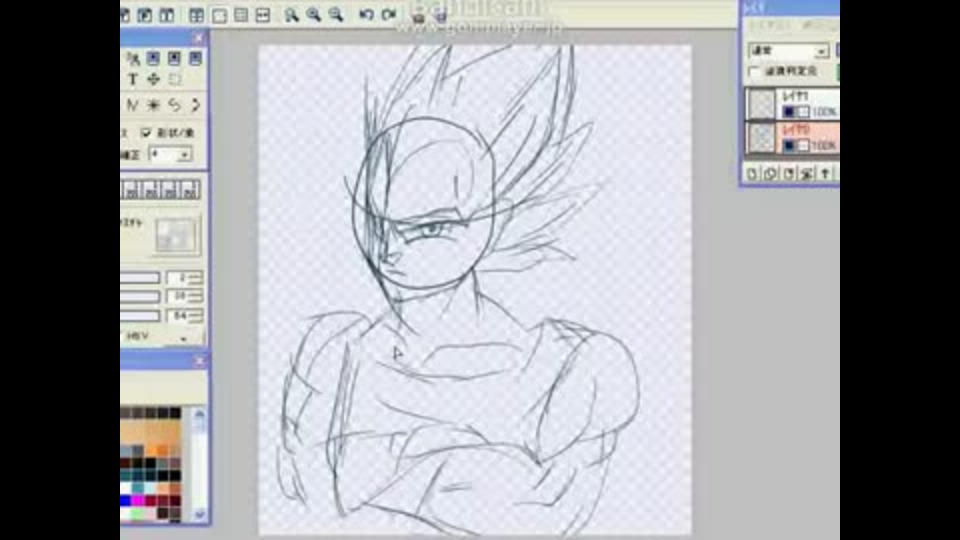The height and width of the screenshot is (540, 960).
Task: Select the second brush size preset button
Action: tap(151, 190)
